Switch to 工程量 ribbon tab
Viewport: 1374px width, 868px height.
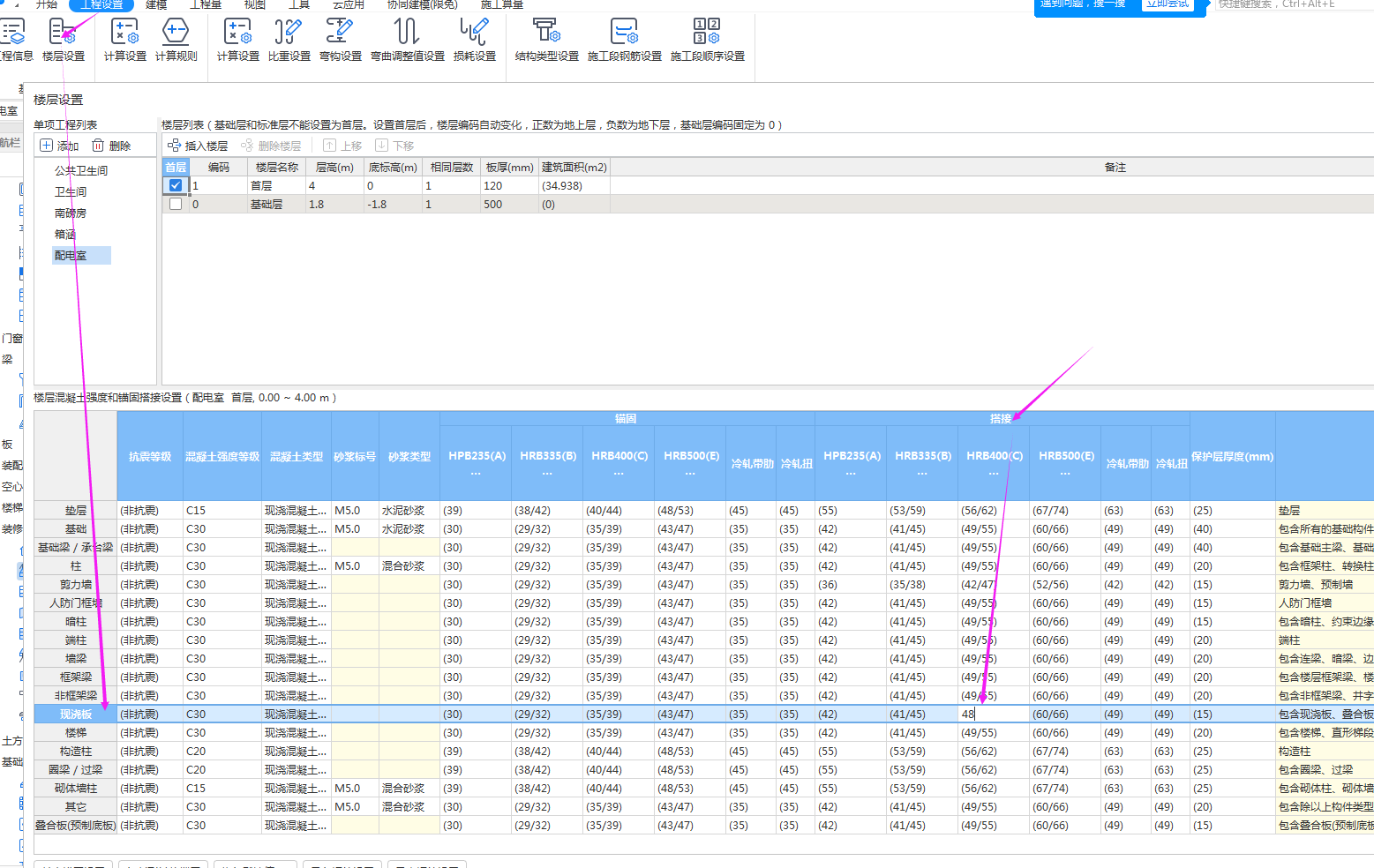[x=206, y=4]
